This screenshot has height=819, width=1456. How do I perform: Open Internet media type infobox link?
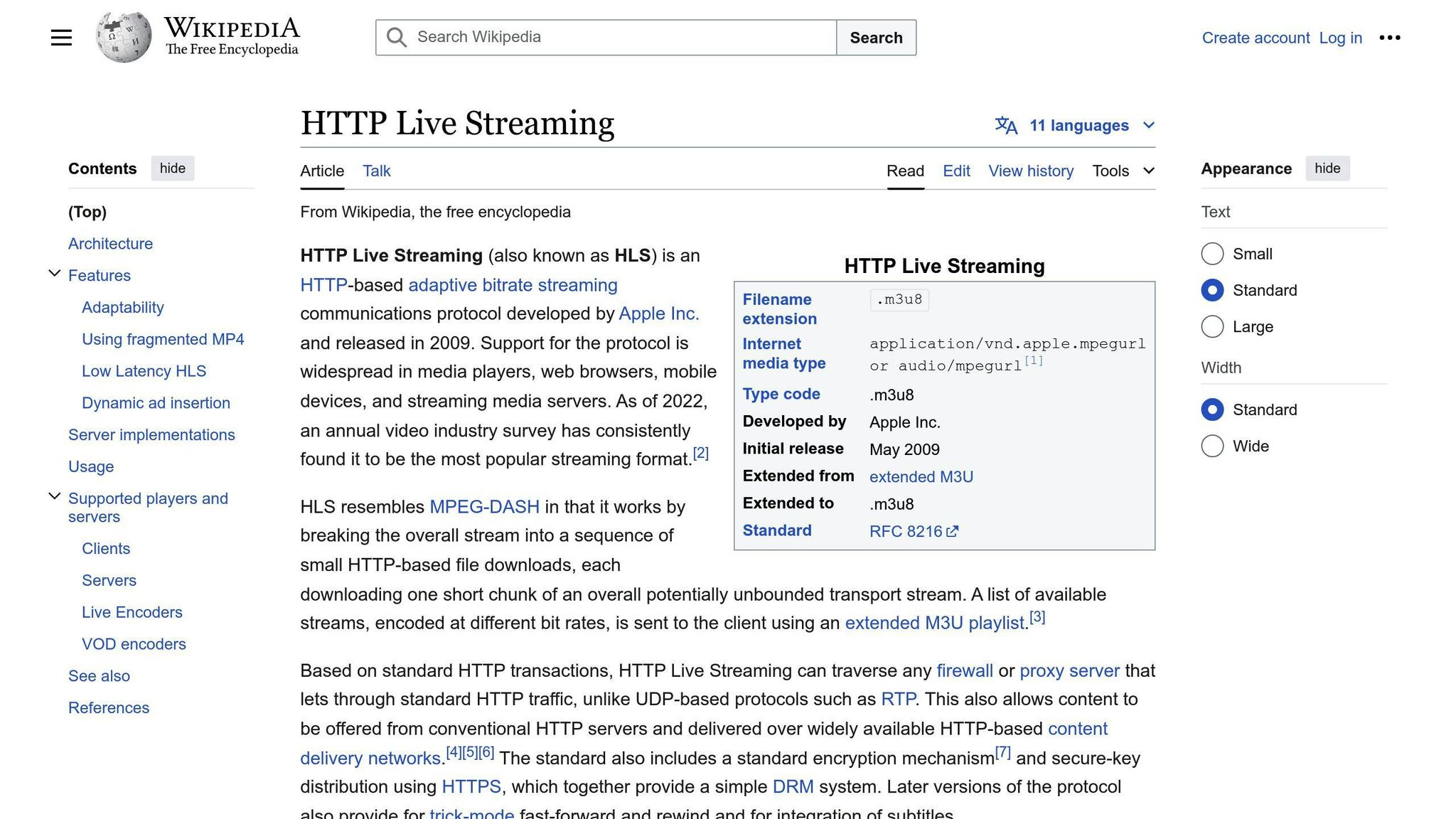click(784, 353)
